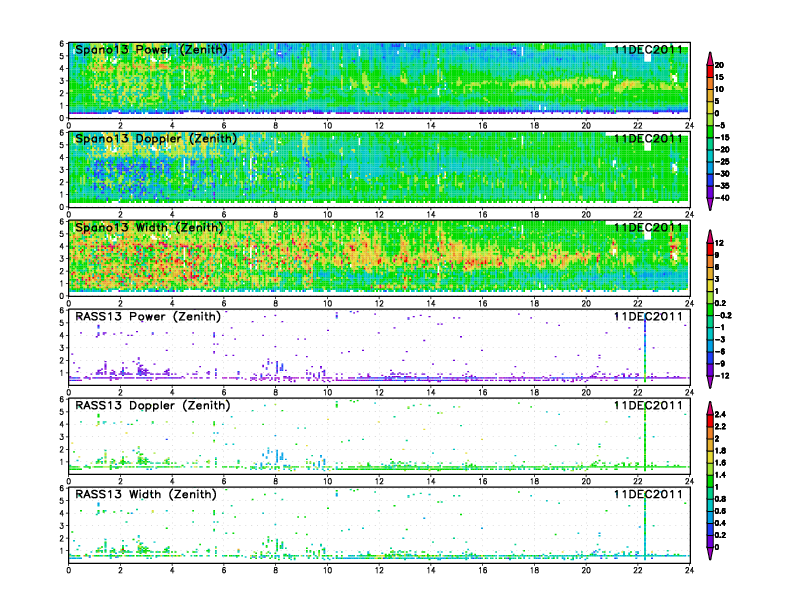Image resolution: width=792 pixels, height=612 pixels.
Task: Click the vertical spike near hour 22 in RASS13 Width
Action: (x=645, y=526)
